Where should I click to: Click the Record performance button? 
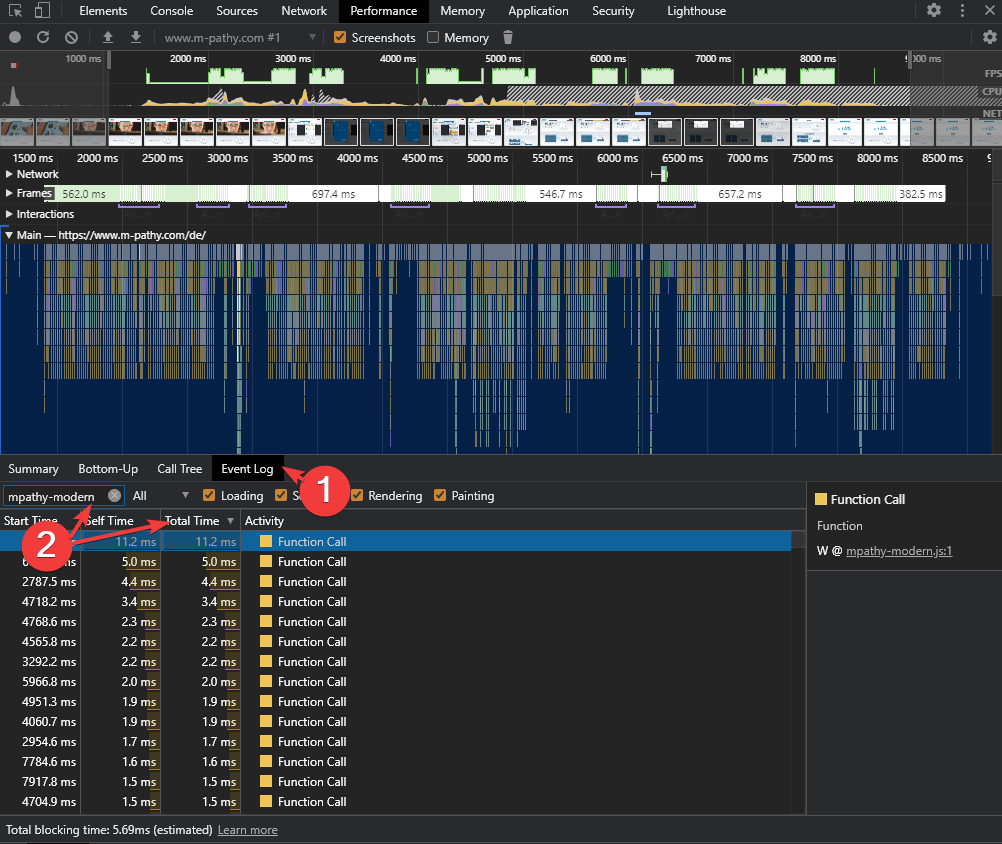pos(15,37)
